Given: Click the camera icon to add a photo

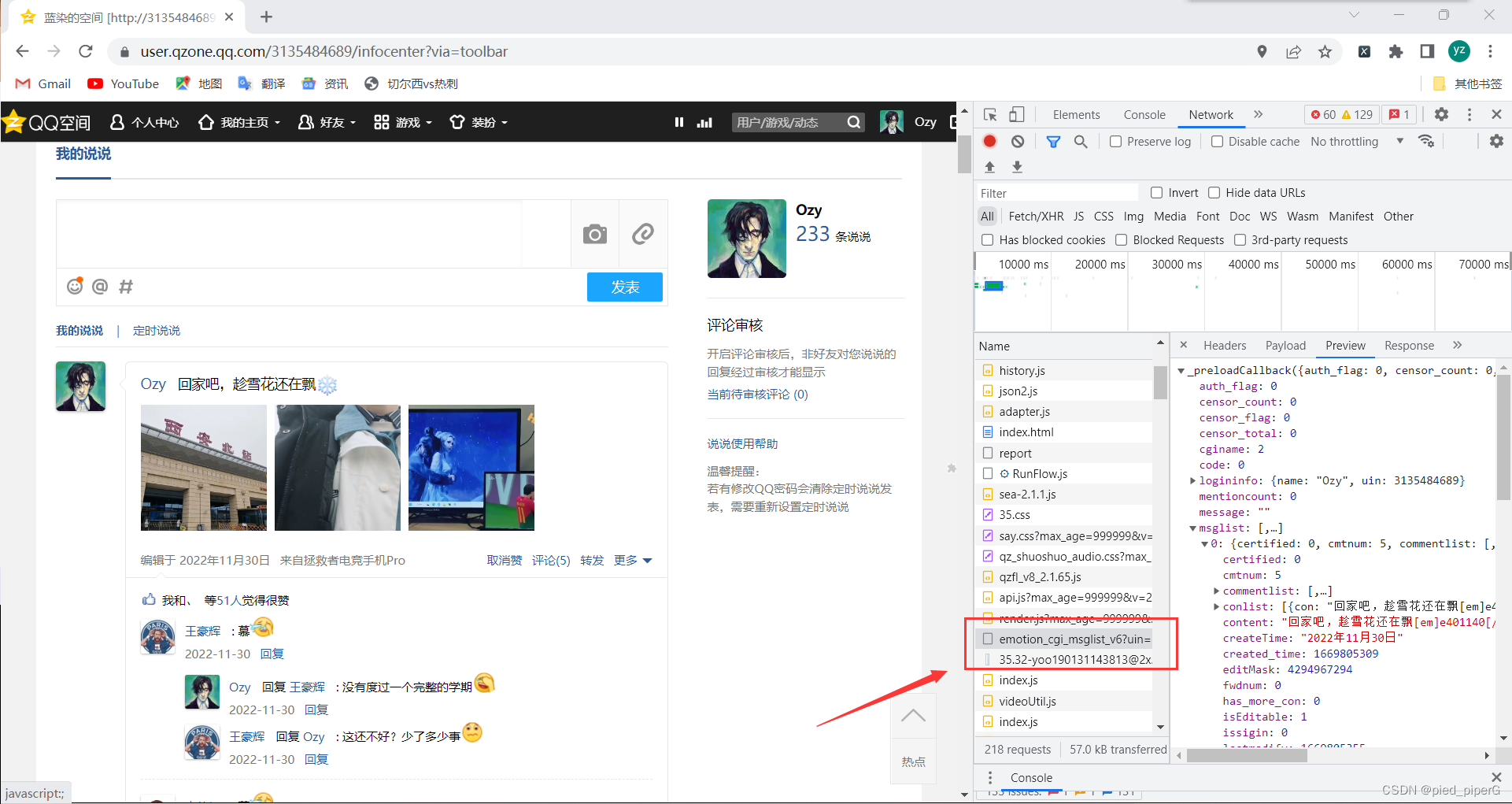Looking at the screenshot, I should pos(594,234).
